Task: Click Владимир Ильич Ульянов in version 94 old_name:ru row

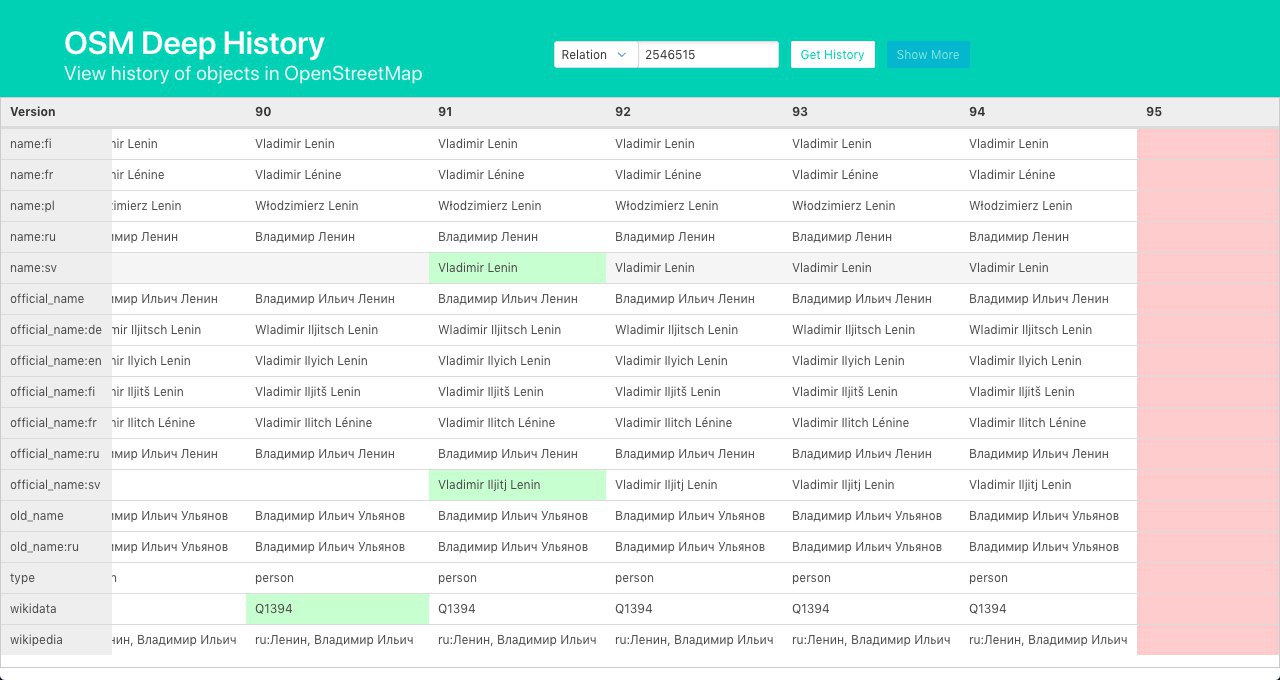Action: [1044, 547]
